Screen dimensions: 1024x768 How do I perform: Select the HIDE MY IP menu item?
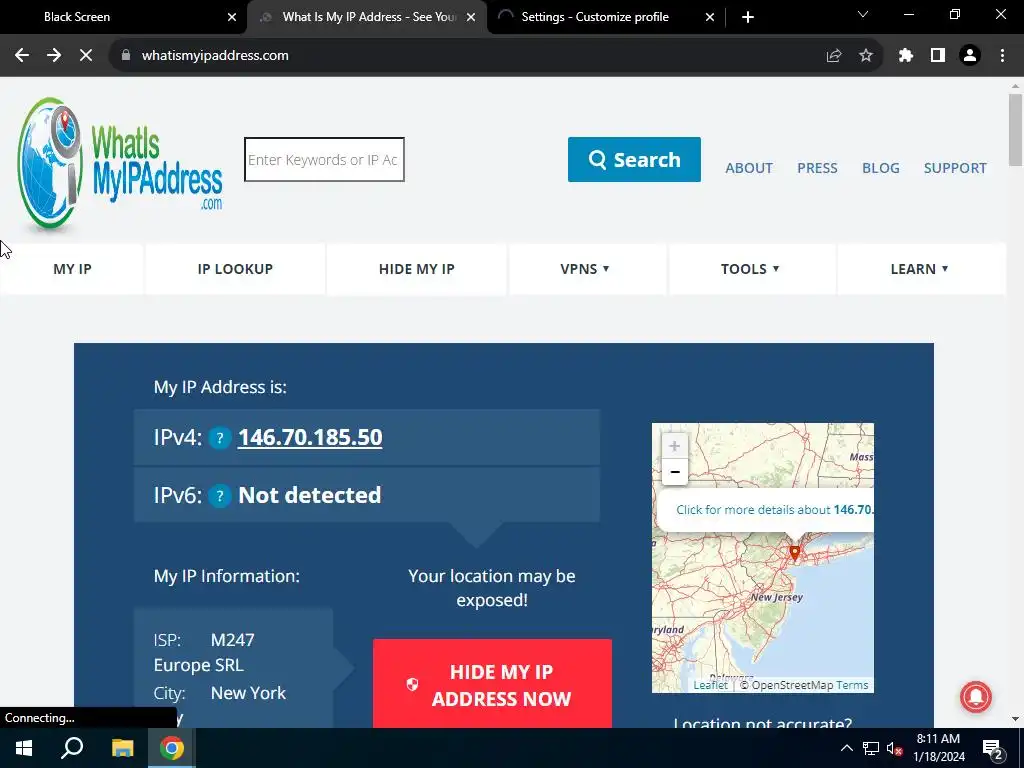[x=417, y=269]
